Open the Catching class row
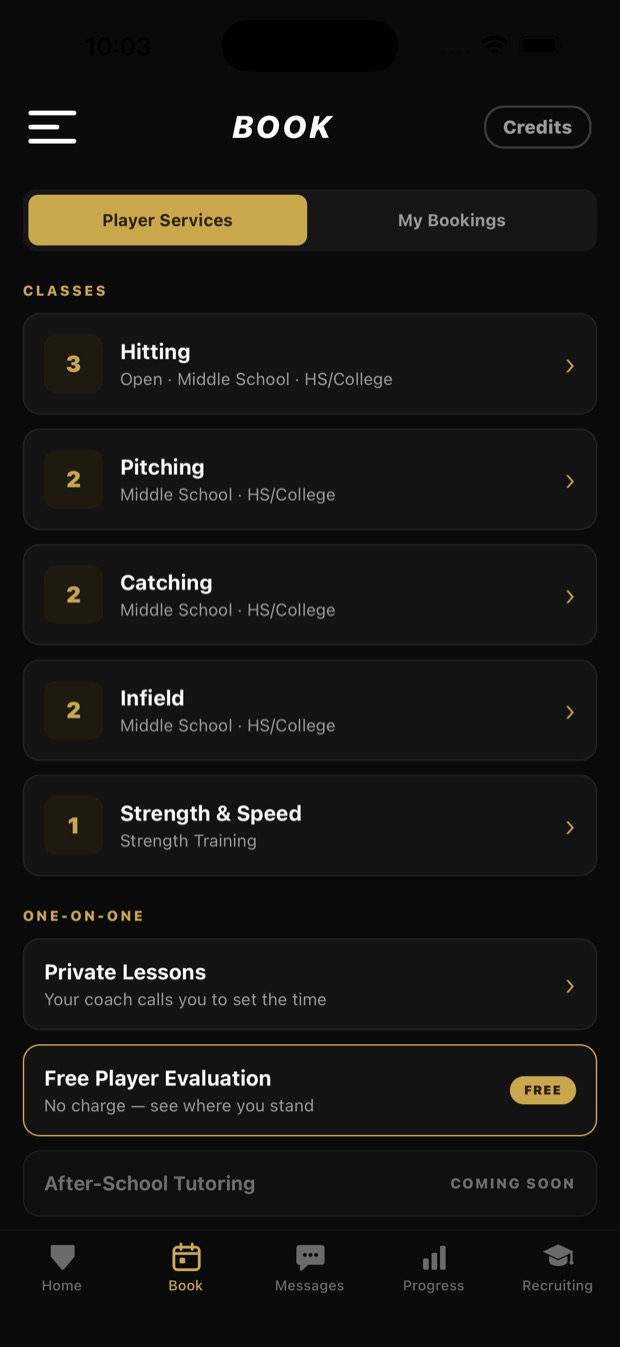620x1347 pixels. click(310, 595)
